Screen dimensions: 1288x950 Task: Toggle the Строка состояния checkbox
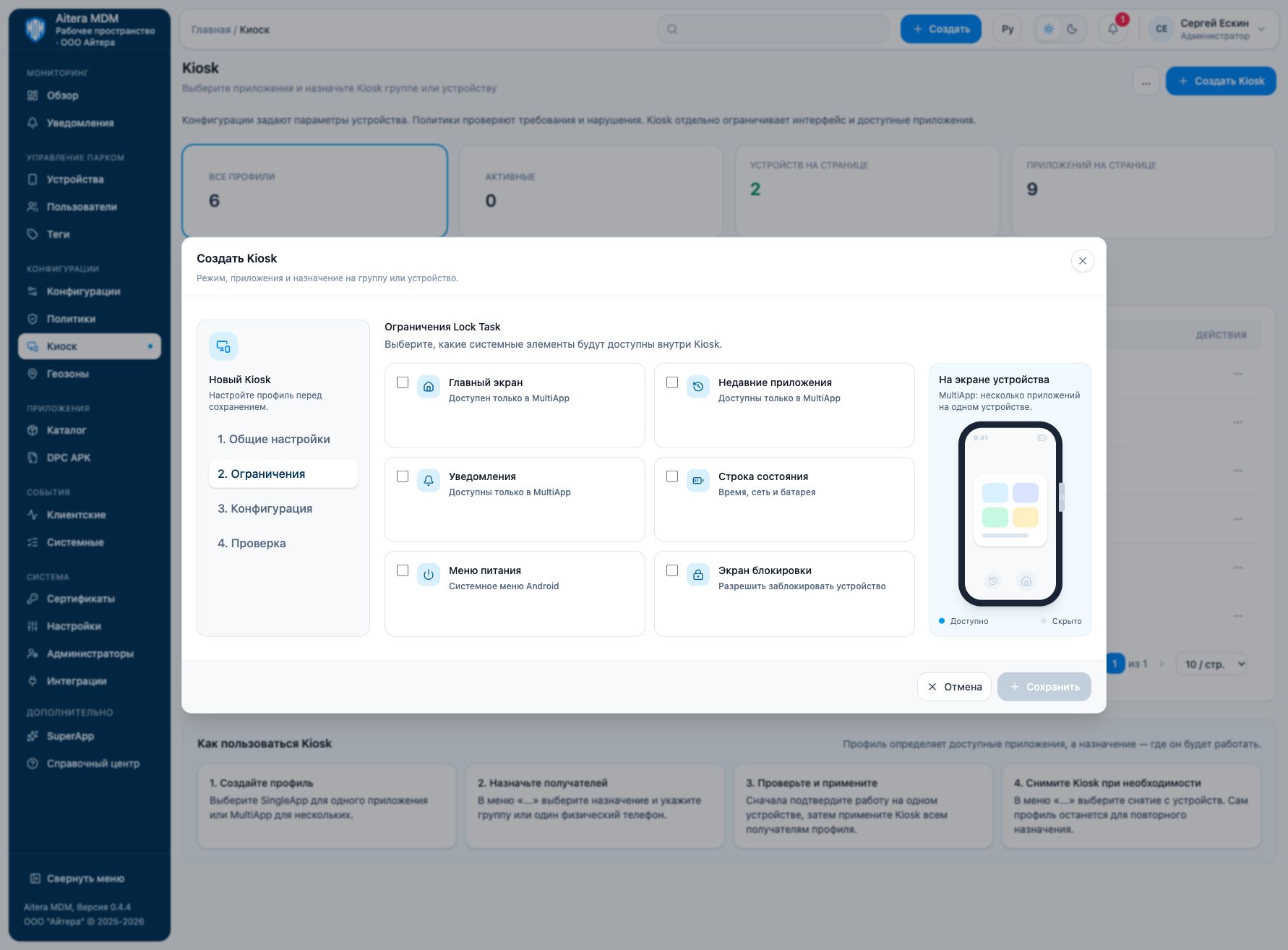[x=672, y=476]
